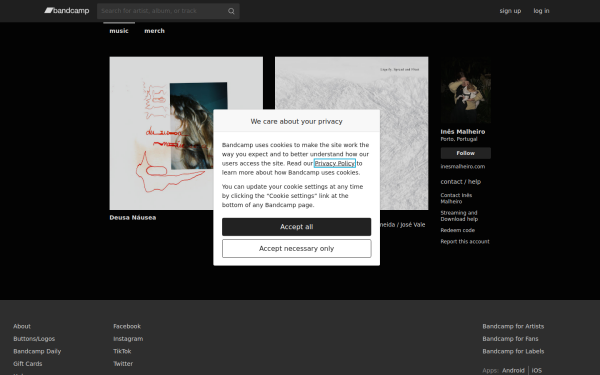This screenshot has width=600, height=375.
Task: Open the About footer link
Action: [x=22, y=326]
